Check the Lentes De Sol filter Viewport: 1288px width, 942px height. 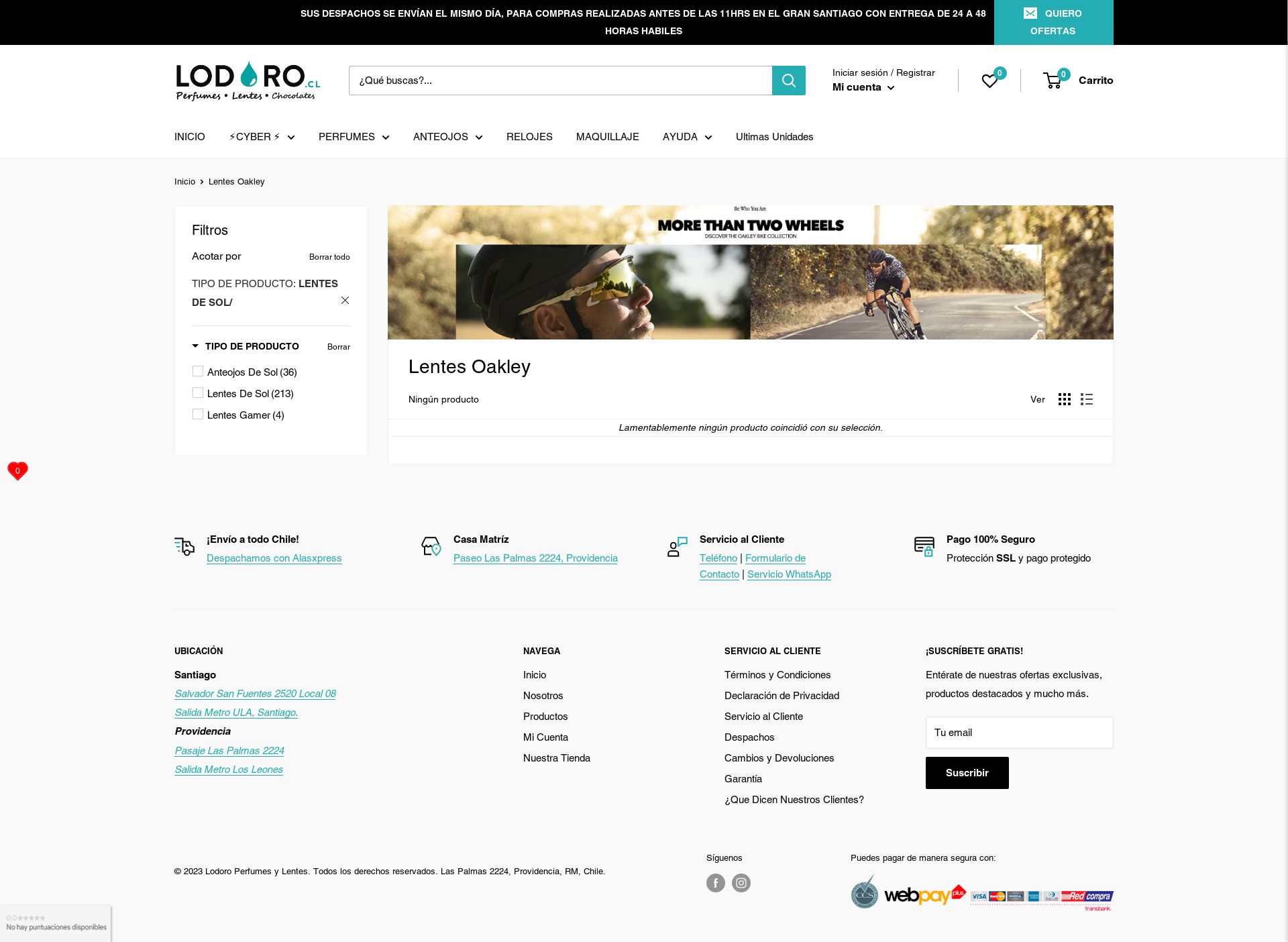pos(198,392)
